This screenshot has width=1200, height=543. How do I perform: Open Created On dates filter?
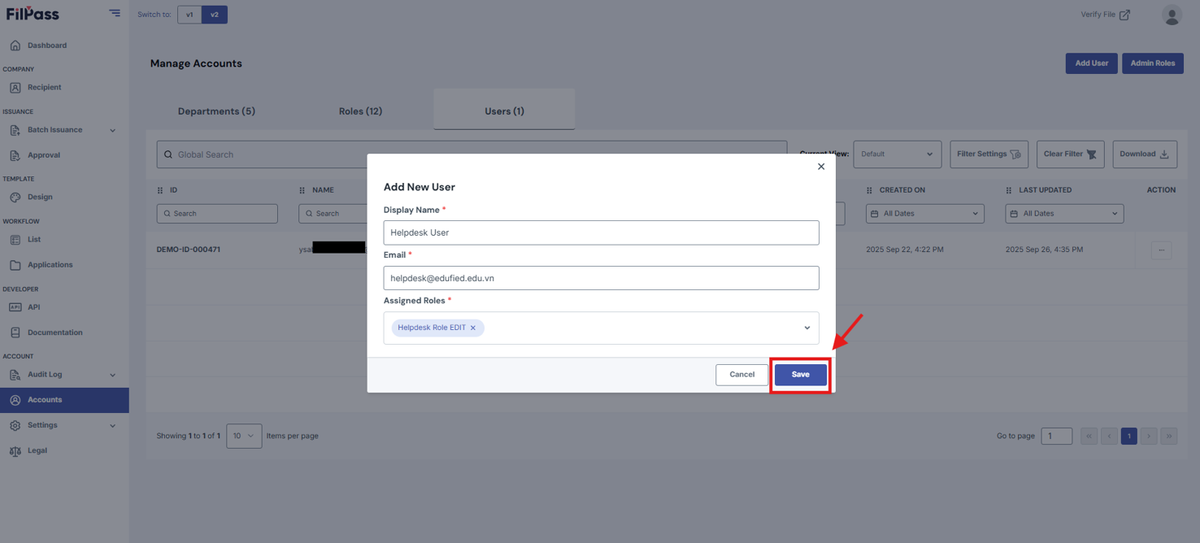click(925, 213)
